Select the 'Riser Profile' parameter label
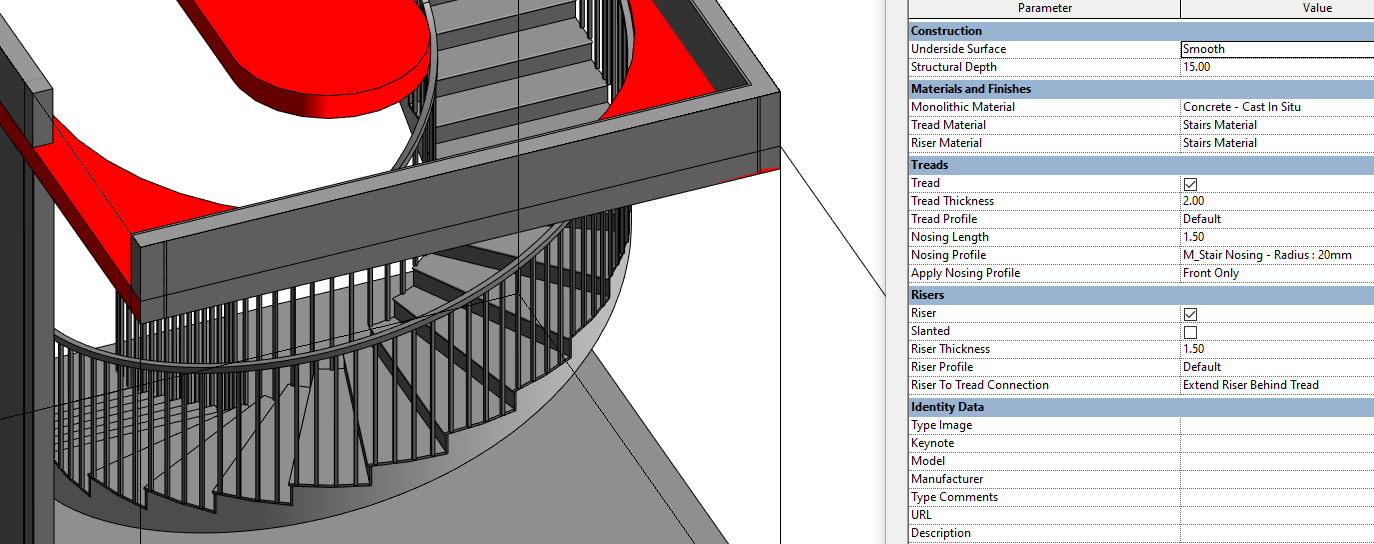This screenshot has width=1374, height=544. (x=942, y=367)
